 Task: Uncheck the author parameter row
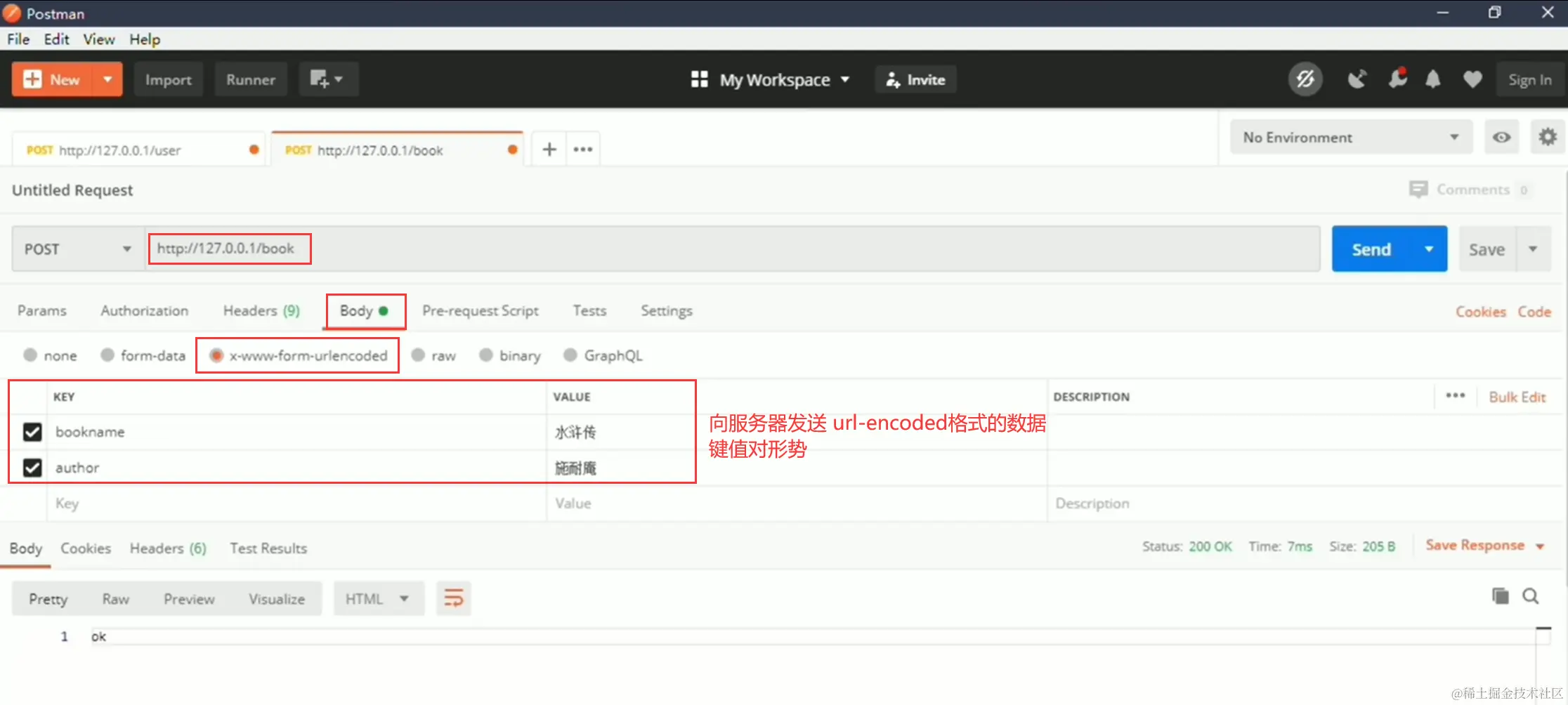tap(32, 467)
